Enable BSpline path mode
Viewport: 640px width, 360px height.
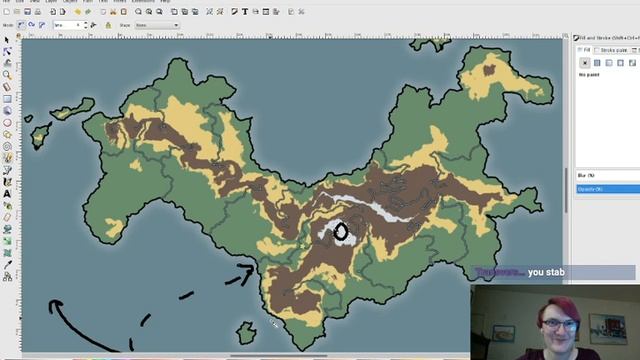coord(42,25)
